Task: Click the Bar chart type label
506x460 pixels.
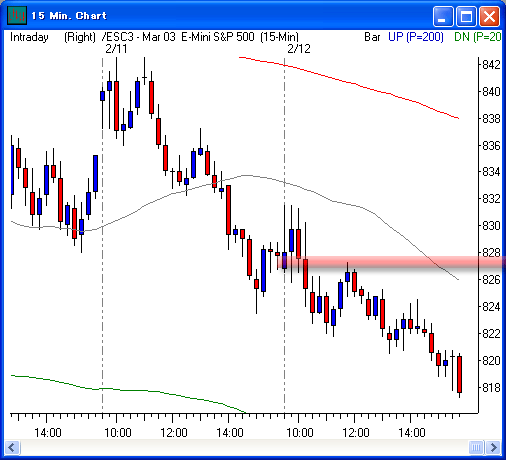Action: (x=372, y=37)
